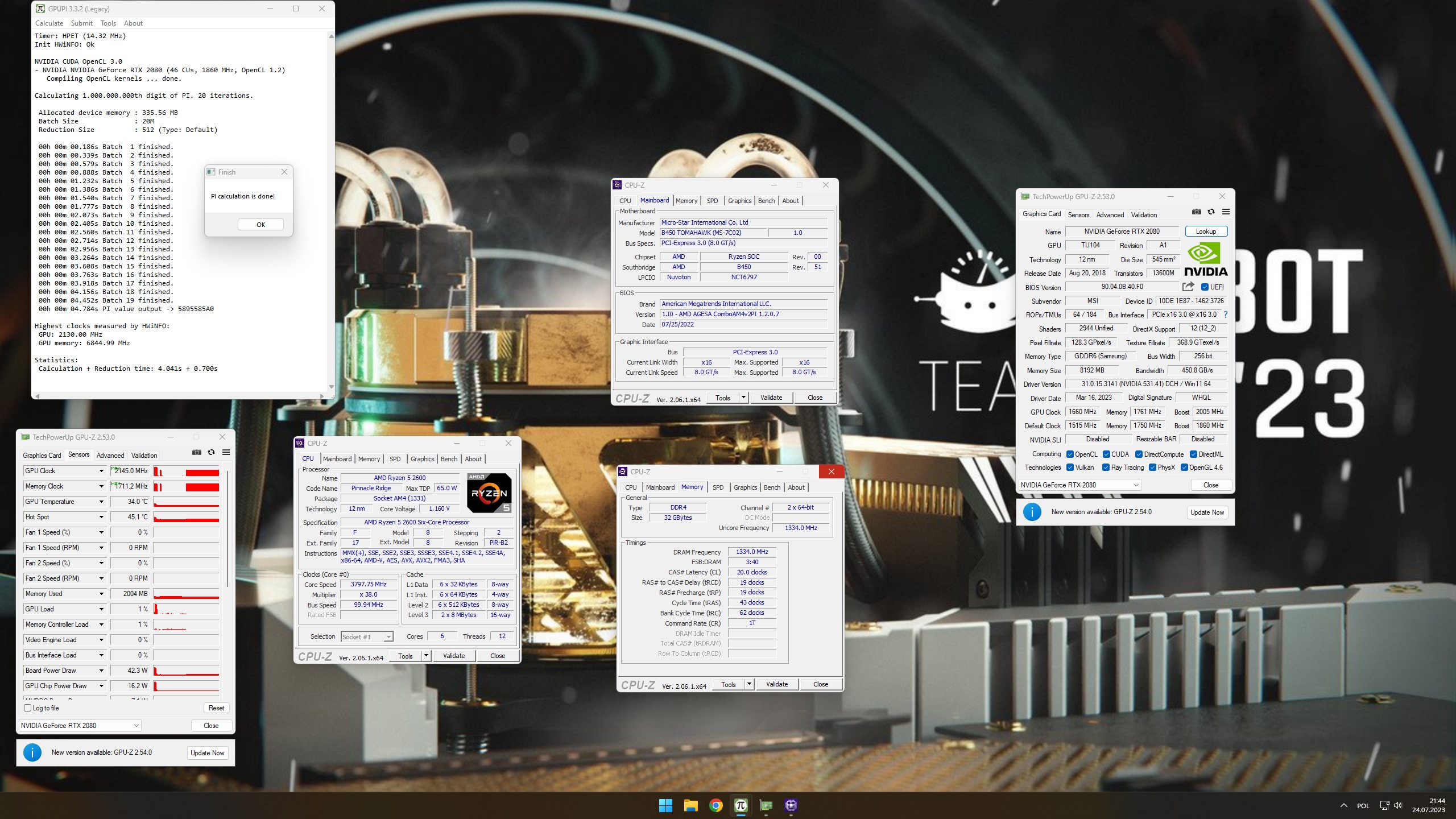Switch to Bench tab in CPU-Z CPU window
Image resolution: width=1456 pixels, height=819 pixels.
pos(449,459)
